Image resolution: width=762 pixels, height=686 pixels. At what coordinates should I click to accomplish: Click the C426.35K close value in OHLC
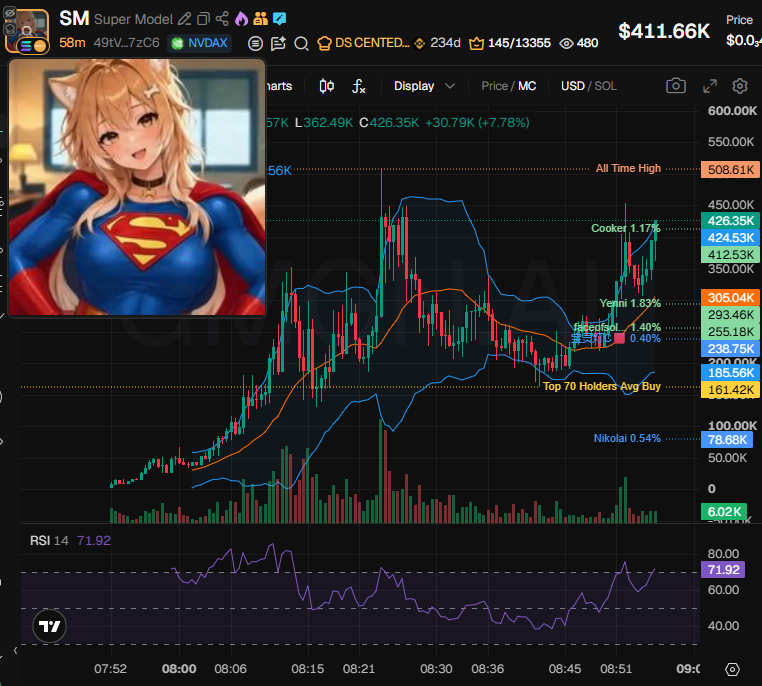pos(389,122)
